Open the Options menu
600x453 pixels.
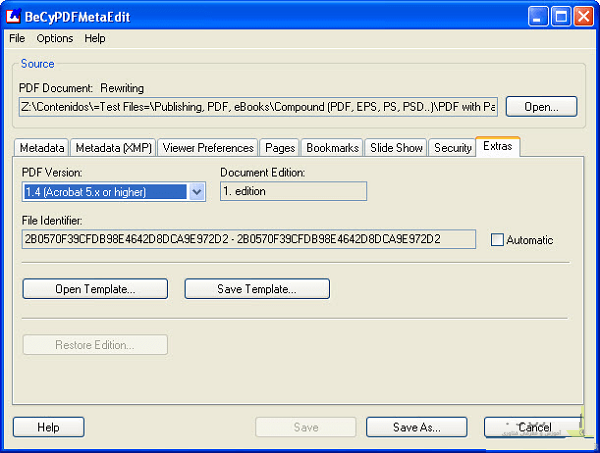click(55, 38)
